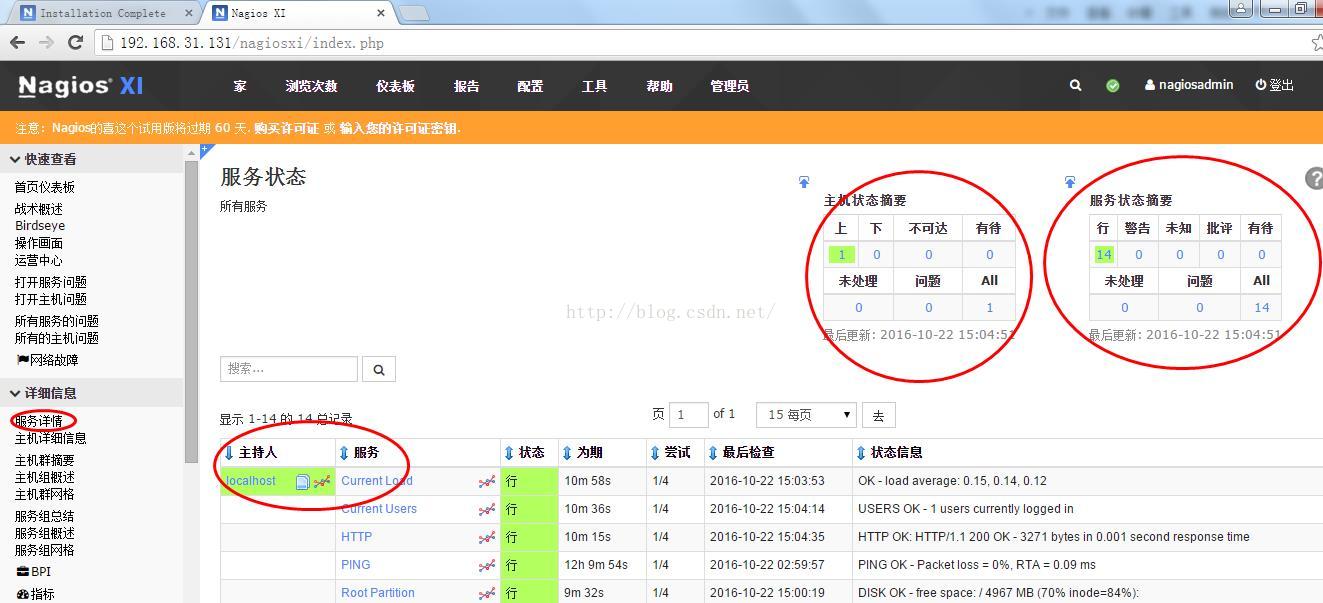Viewport: 1323px width, 603px height.
Task: Click the hosts Up count 1
Action: pyautogui.click(x=841, y=255)
